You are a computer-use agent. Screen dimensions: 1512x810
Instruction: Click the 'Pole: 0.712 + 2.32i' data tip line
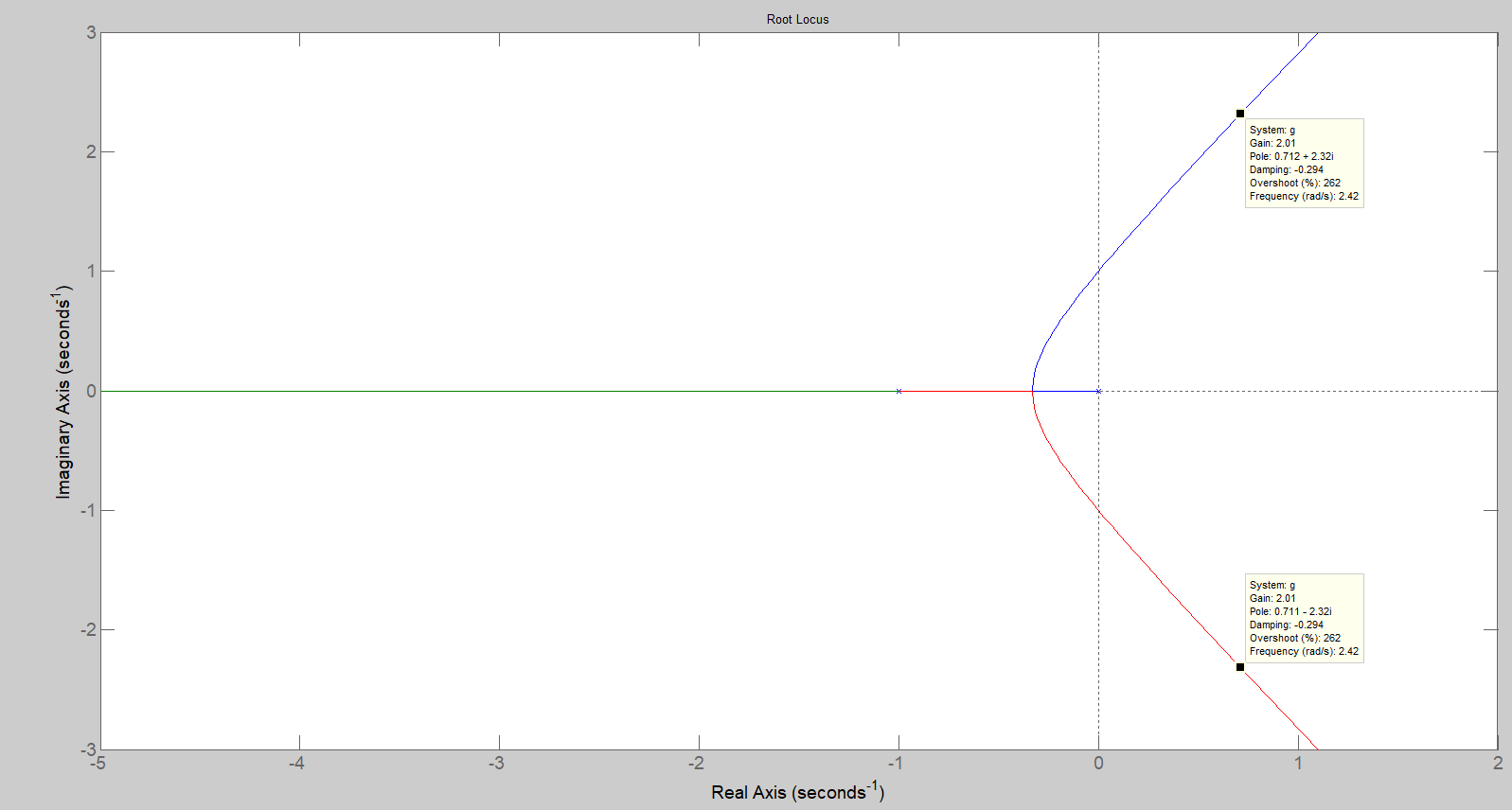1291,156
